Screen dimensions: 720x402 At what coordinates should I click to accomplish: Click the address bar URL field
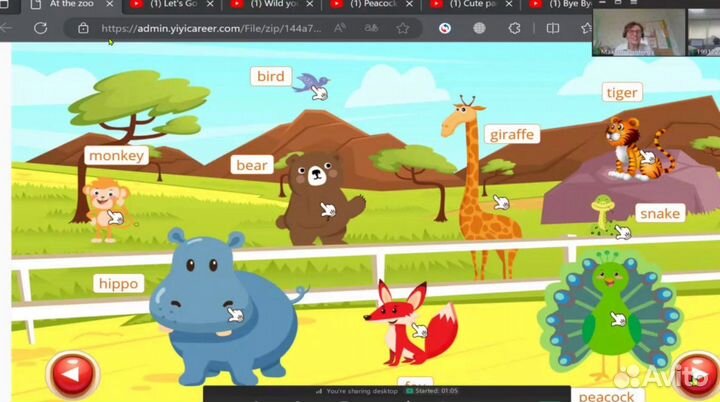pos(210,28)
